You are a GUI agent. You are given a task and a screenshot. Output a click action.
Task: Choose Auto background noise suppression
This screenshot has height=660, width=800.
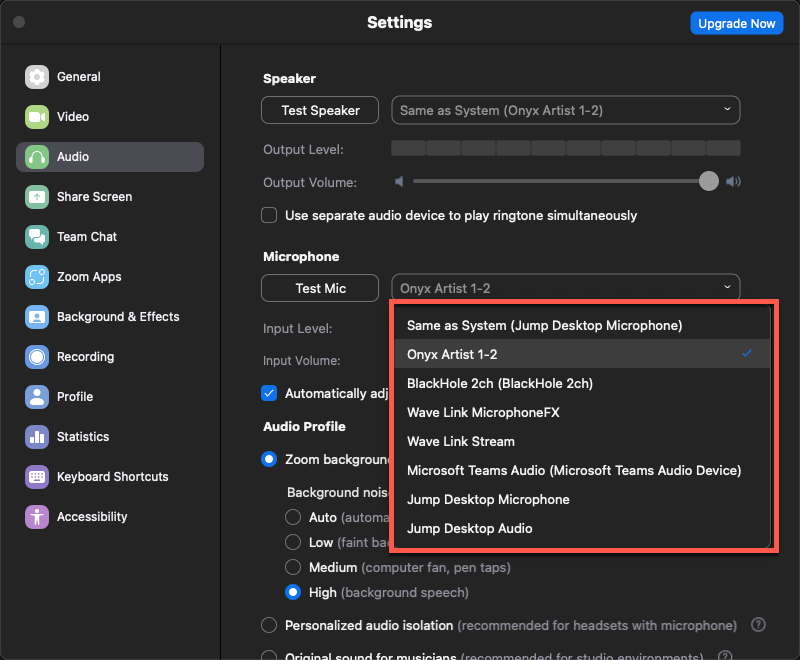(293, 517)
